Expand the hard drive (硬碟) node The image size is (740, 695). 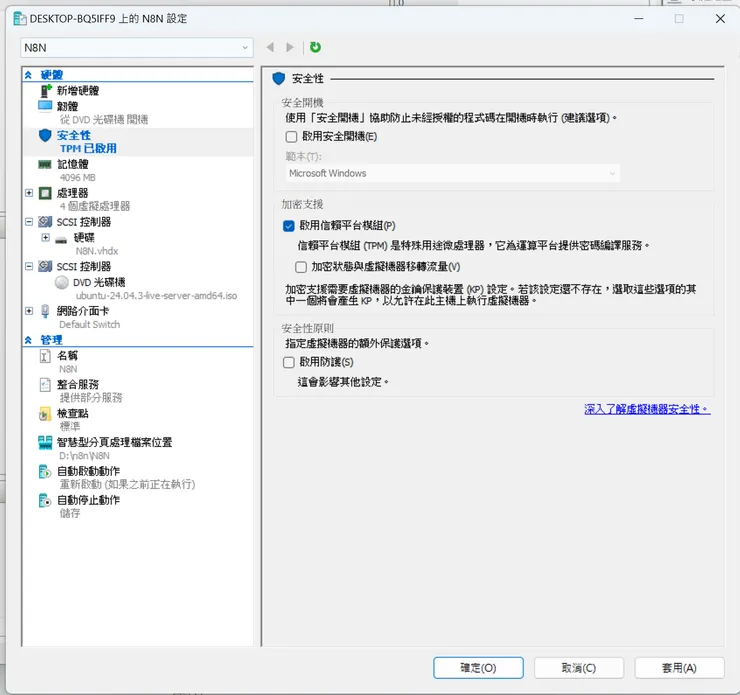45,237
